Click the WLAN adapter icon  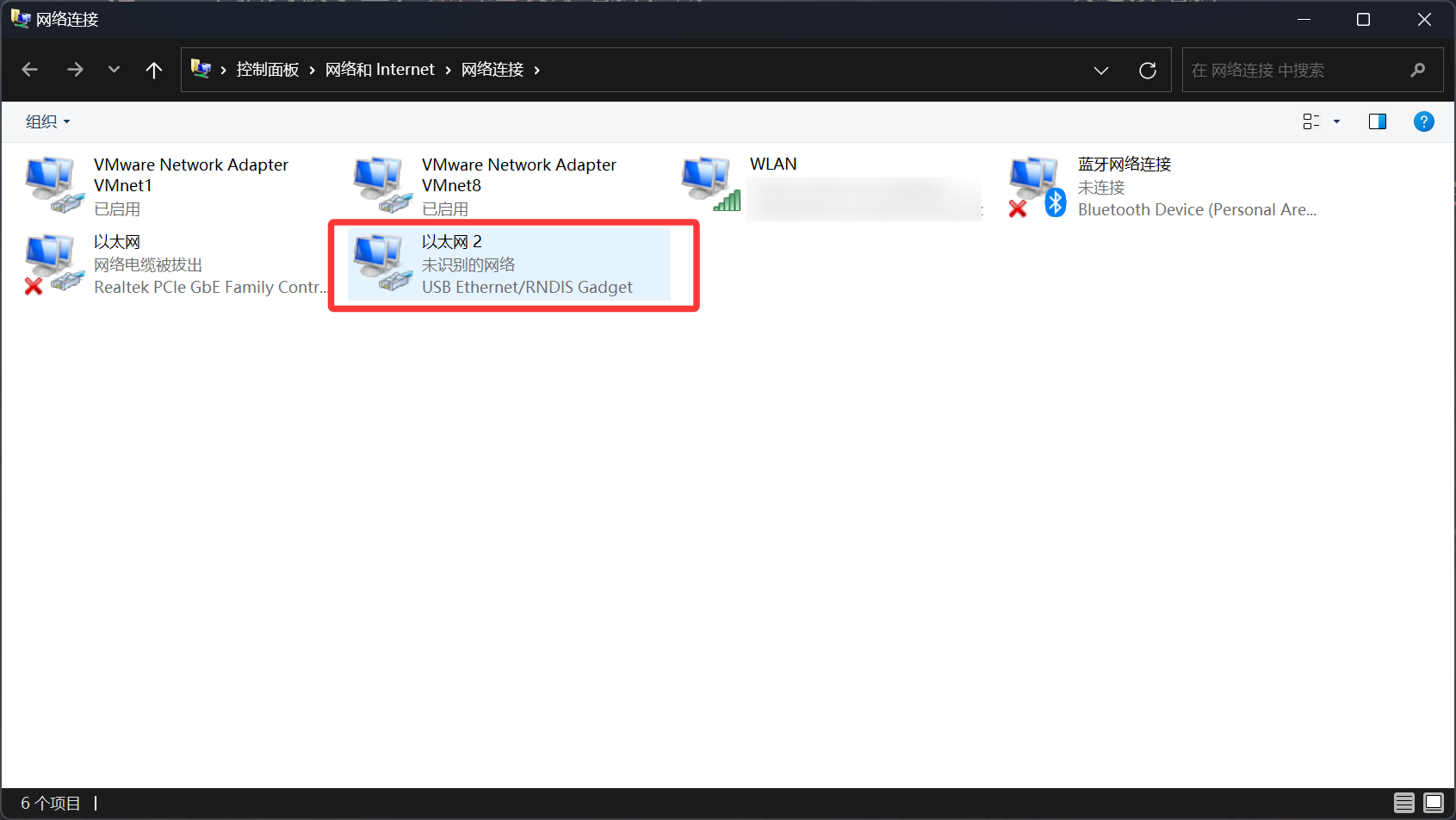pyautogui.click(x=709, y=184)
